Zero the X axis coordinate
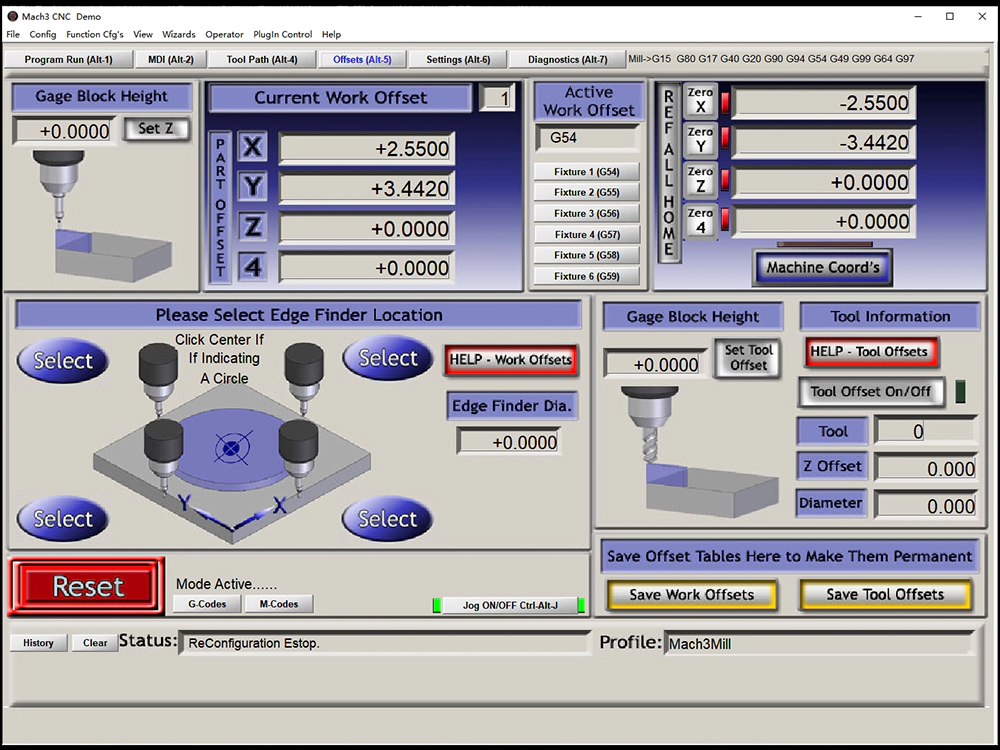Viewport: 1000px width, 750px height. pos(700,103)
